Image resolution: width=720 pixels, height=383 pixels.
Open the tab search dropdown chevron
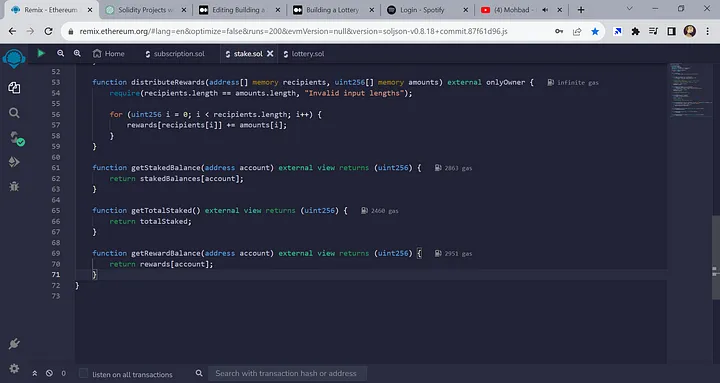pos(630,9)
